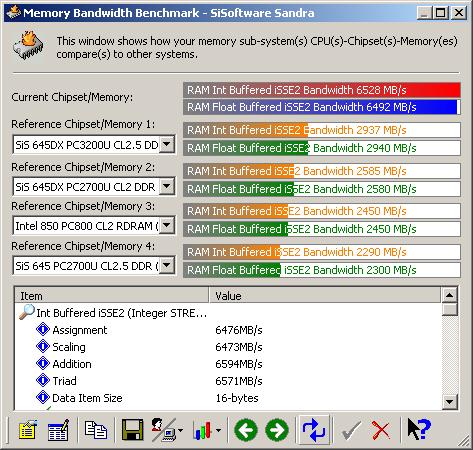This screenshot has height=450, width=473.
Task: Click the copy pages icon
Action: pos(96,430)
